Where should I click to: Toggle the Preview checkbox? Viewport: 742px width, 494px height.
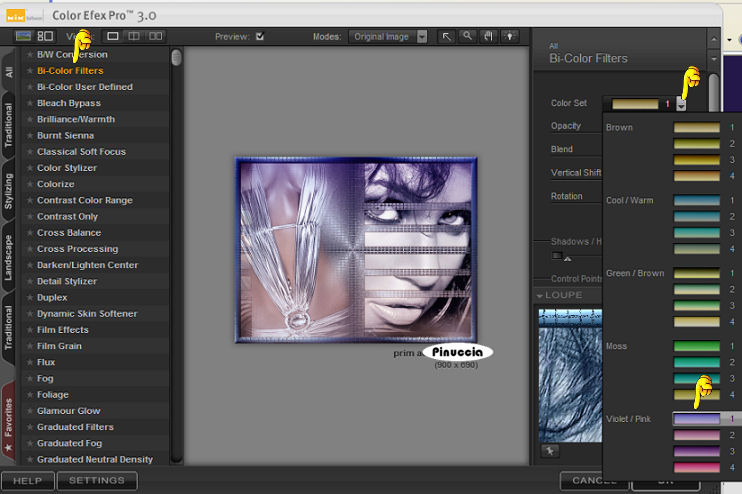(x=260, y=36)
